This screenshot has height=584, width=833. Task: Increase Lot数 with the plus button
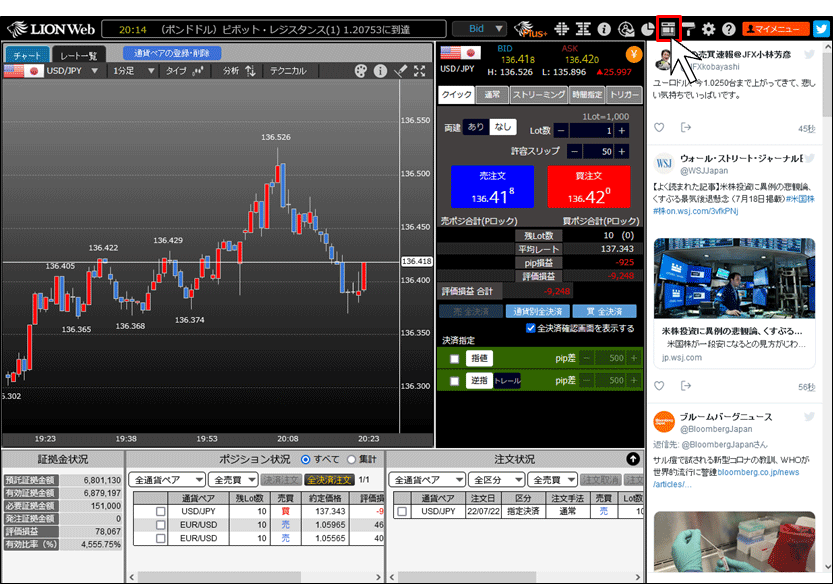click(622, 131)
